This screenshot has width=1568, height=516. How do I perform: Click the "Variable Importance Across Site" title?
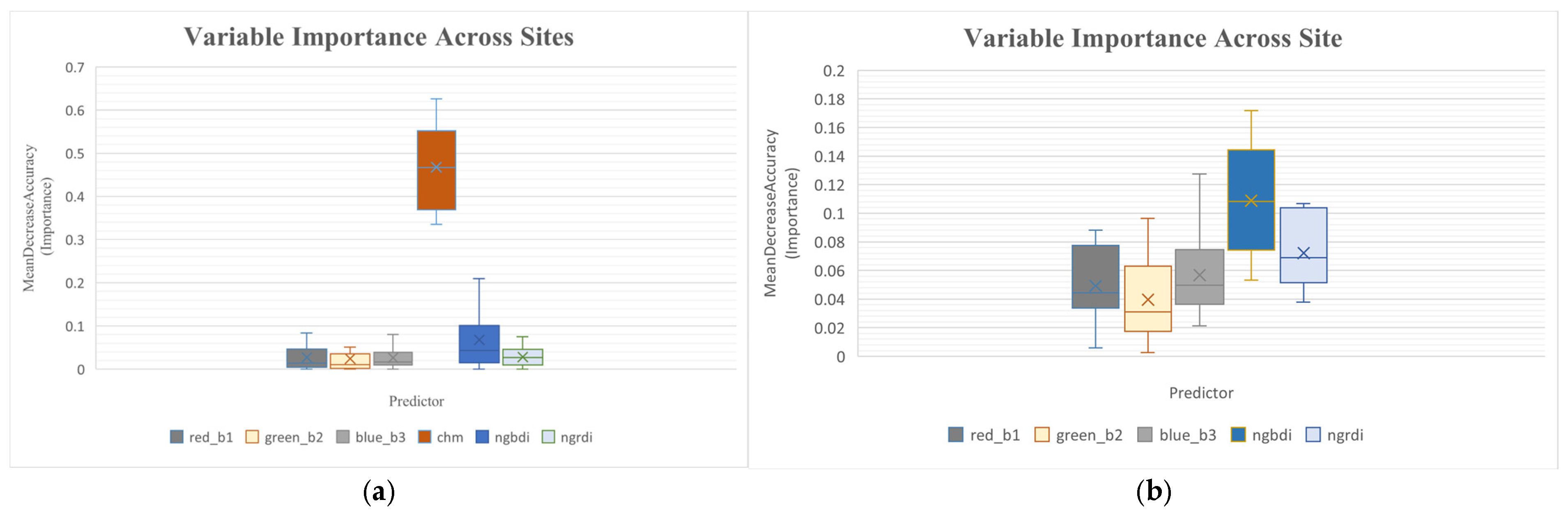coord(1152,38)
